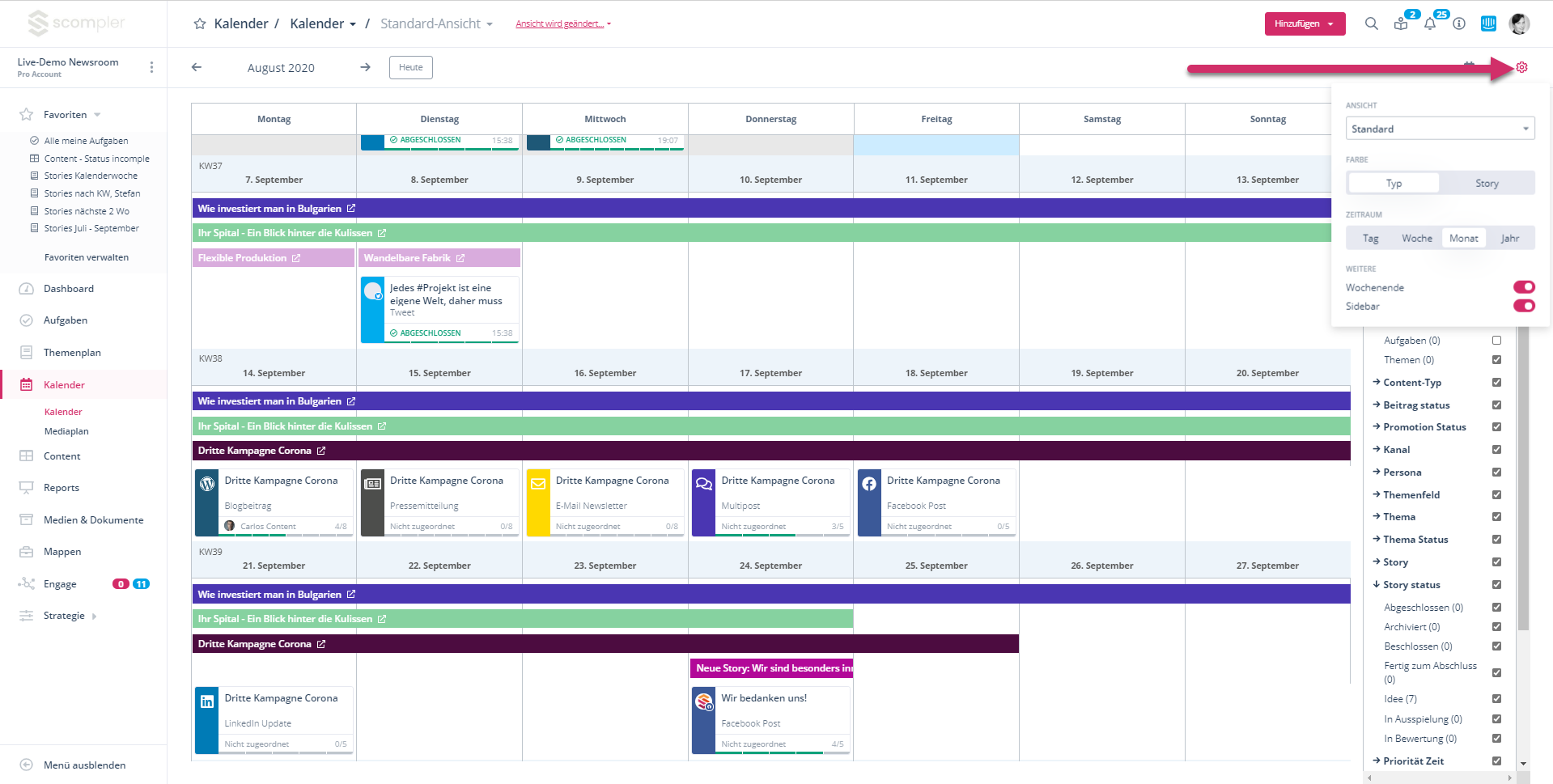Toggle the Wochenende switch off

pos(1523,287)
